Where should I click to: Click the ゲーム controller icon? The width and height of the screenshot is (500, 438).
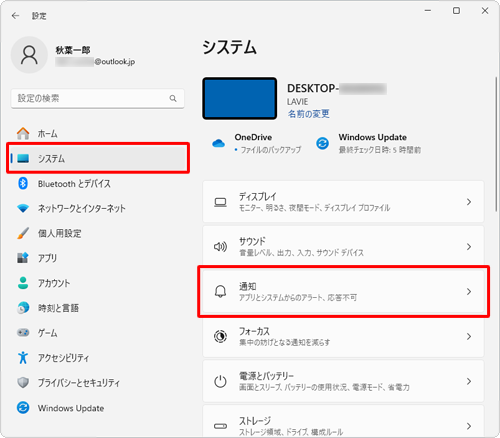point(23,333)
